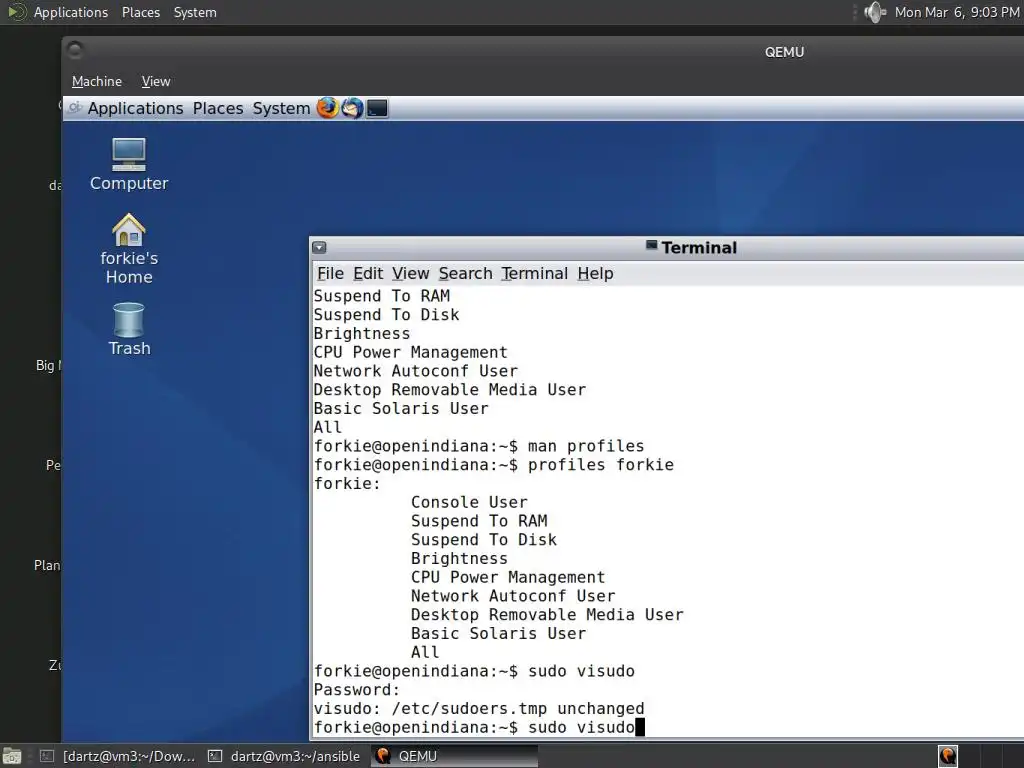Click the Terminal window title bar
Viewport: 1024px width, 768px height.
[667, 248]
